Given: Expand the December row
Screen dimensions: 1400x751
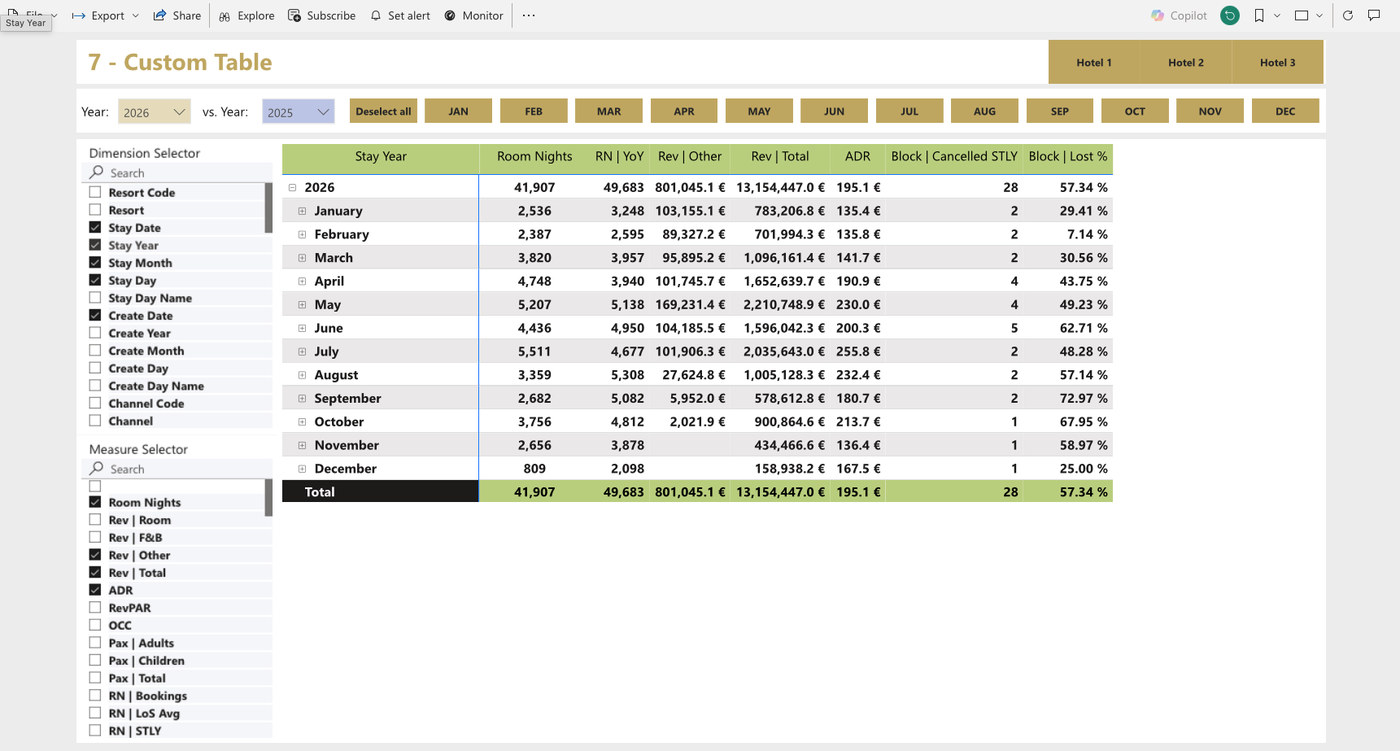Looking at the screenshot, I should 302,468.
